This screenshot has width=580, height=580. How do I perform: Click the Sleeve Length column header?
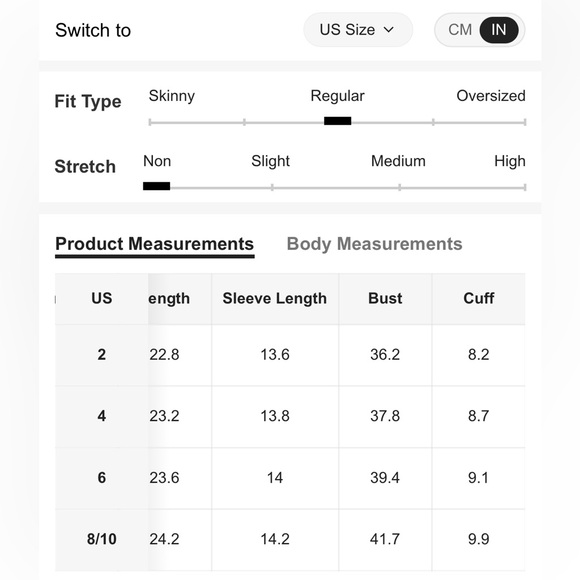[275, 299]
